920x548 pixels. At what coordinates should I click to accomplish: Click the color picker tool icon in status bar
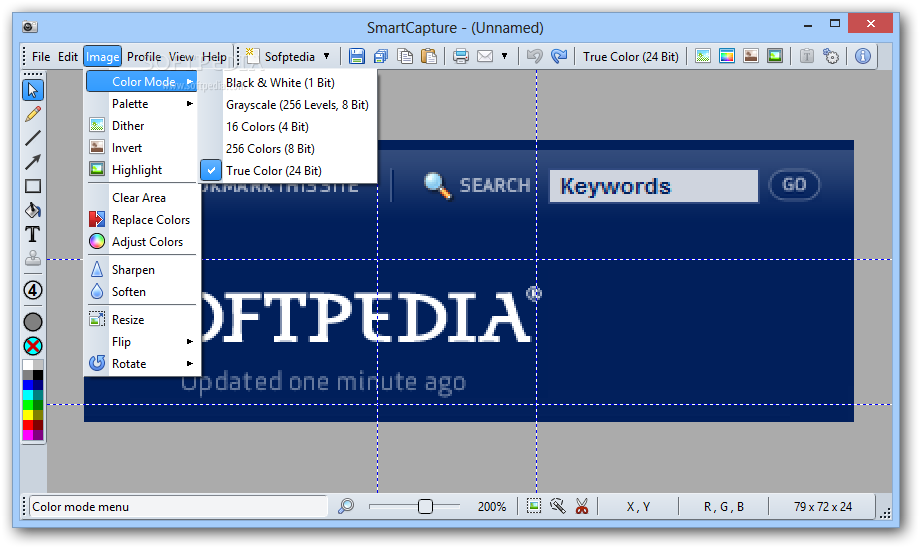click(x=557, y=506)
